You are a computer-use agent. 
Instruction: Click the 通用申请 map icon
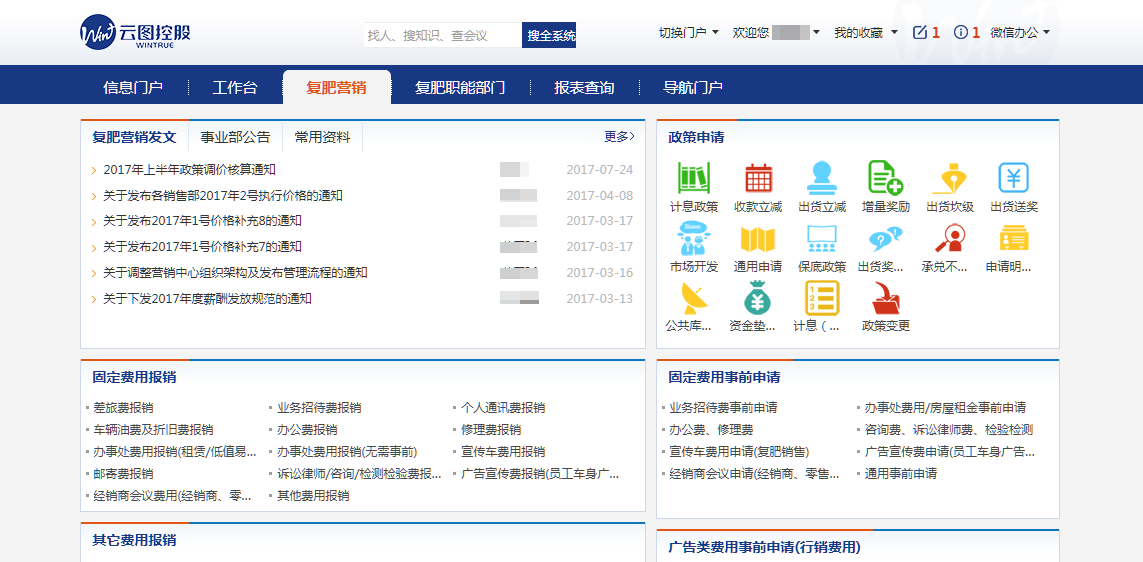click(758, 239)
